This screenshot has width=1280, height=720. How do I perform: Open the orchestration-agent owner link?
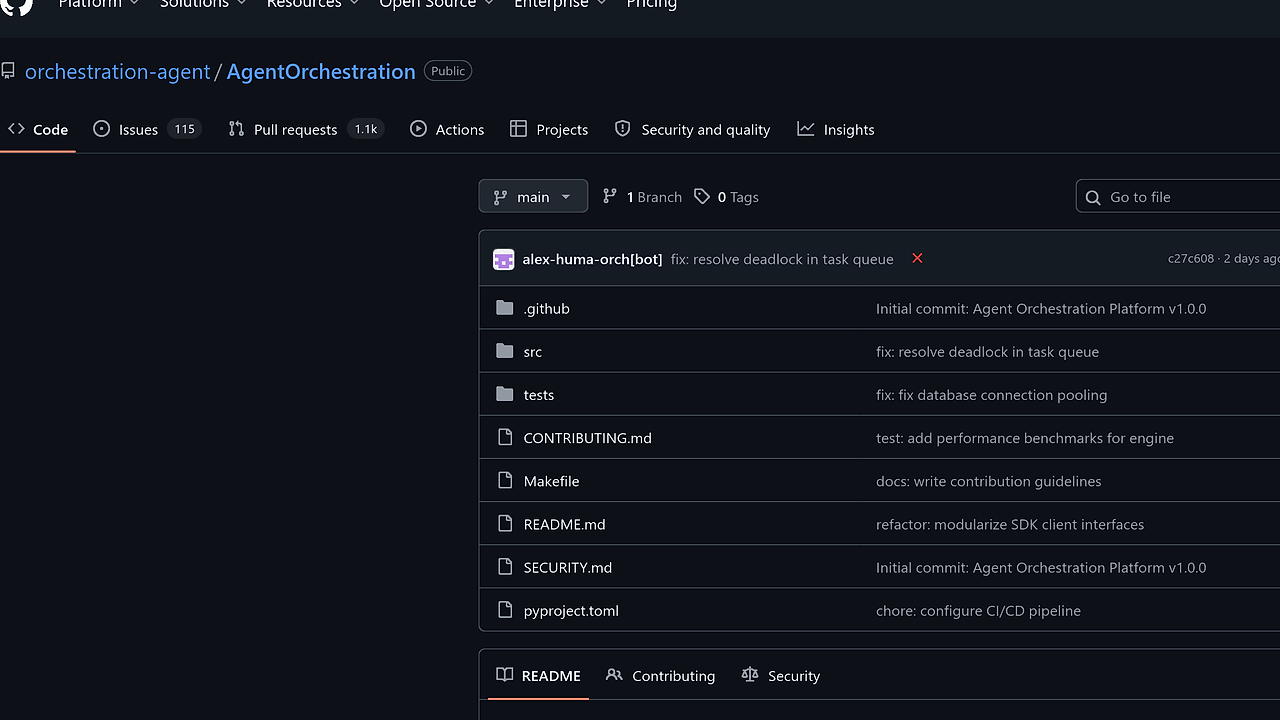(x=117, y=71)
